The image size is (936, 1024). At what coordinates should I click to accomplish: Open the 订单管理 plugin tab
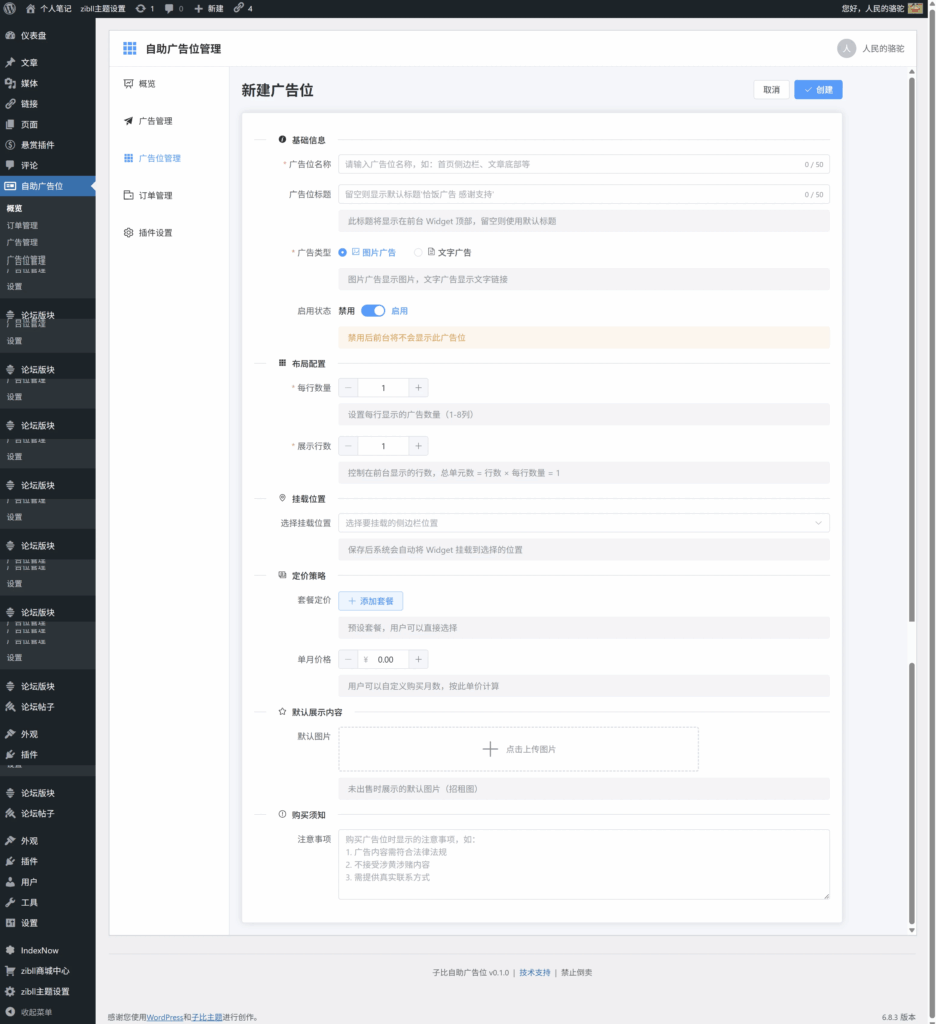pyautogui.click(x=155, y=196)
